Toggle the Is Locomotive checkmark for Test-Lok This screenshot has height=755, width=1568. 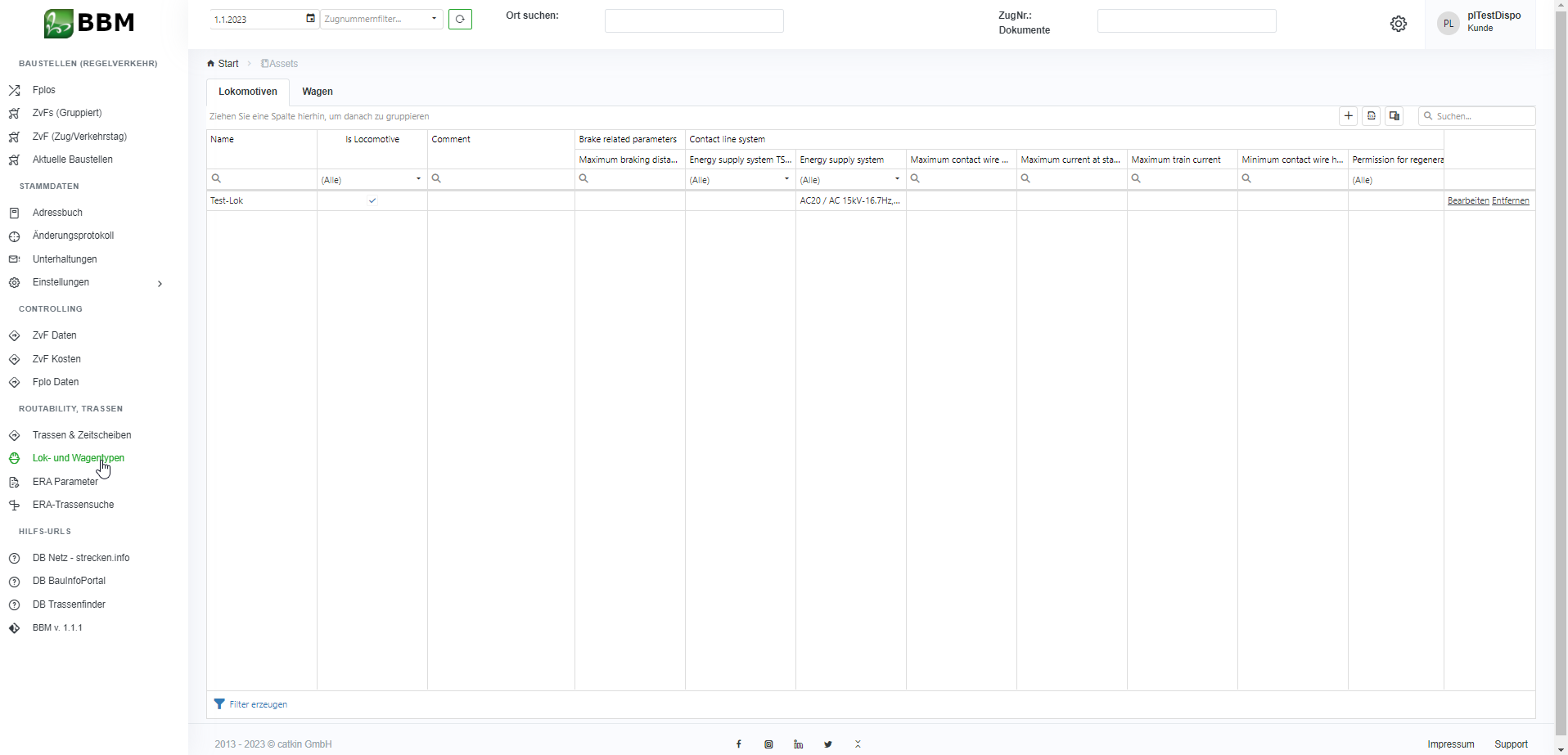click(x=372, y=200)
